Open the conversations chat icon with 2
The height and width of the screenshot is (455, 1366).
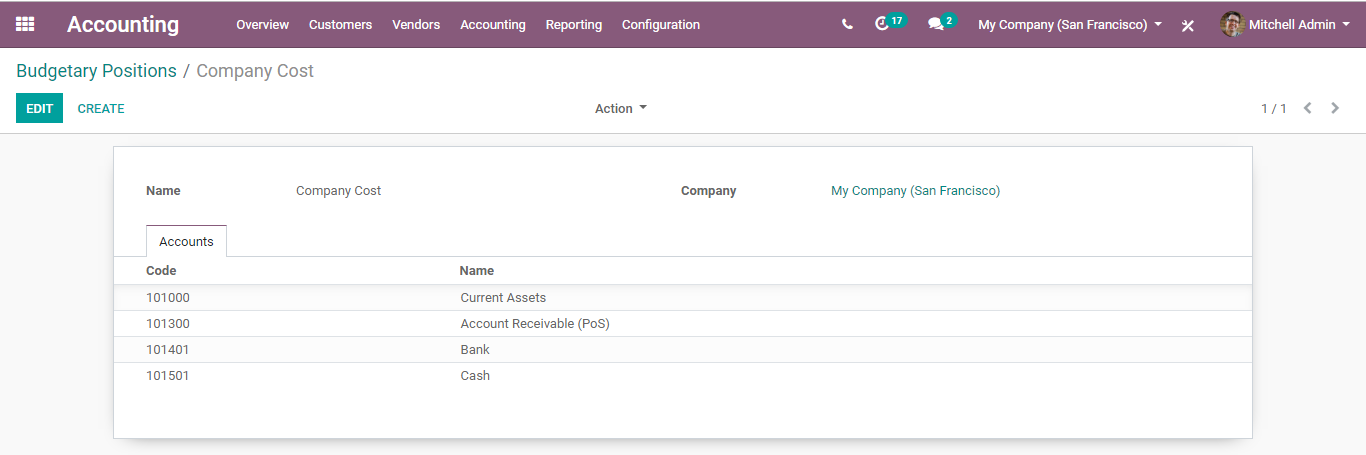pyautogui.click(x=941, y=23)
